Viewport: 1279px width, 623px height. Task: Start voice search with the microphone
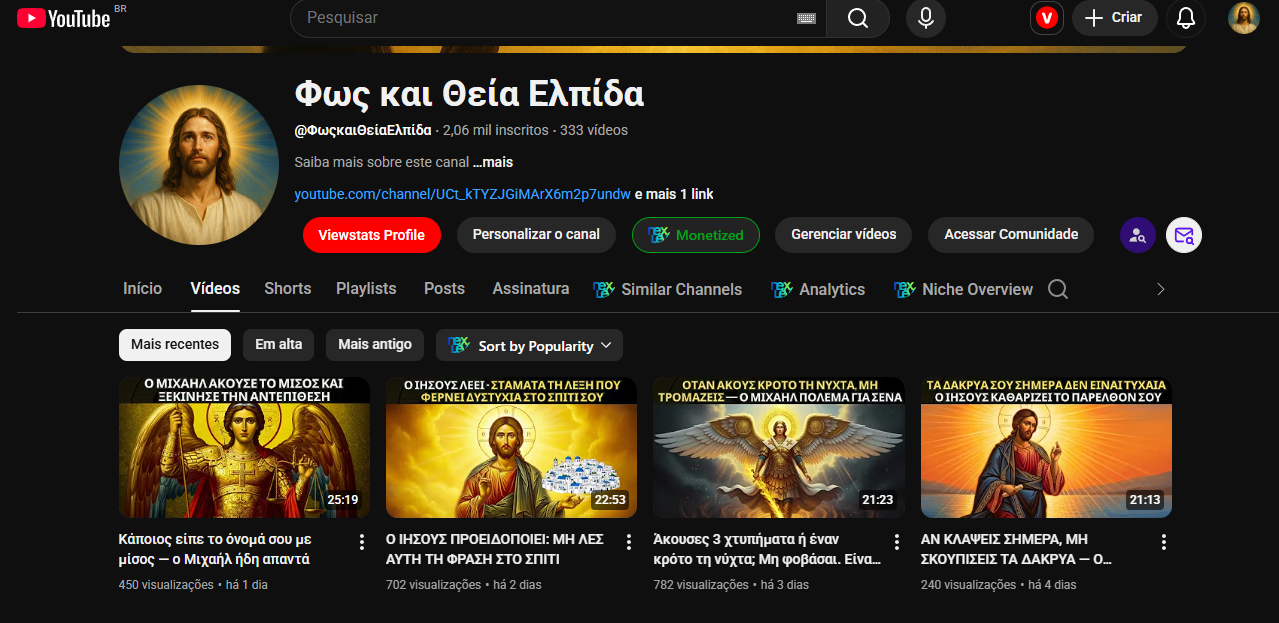[x=926, y=18]
